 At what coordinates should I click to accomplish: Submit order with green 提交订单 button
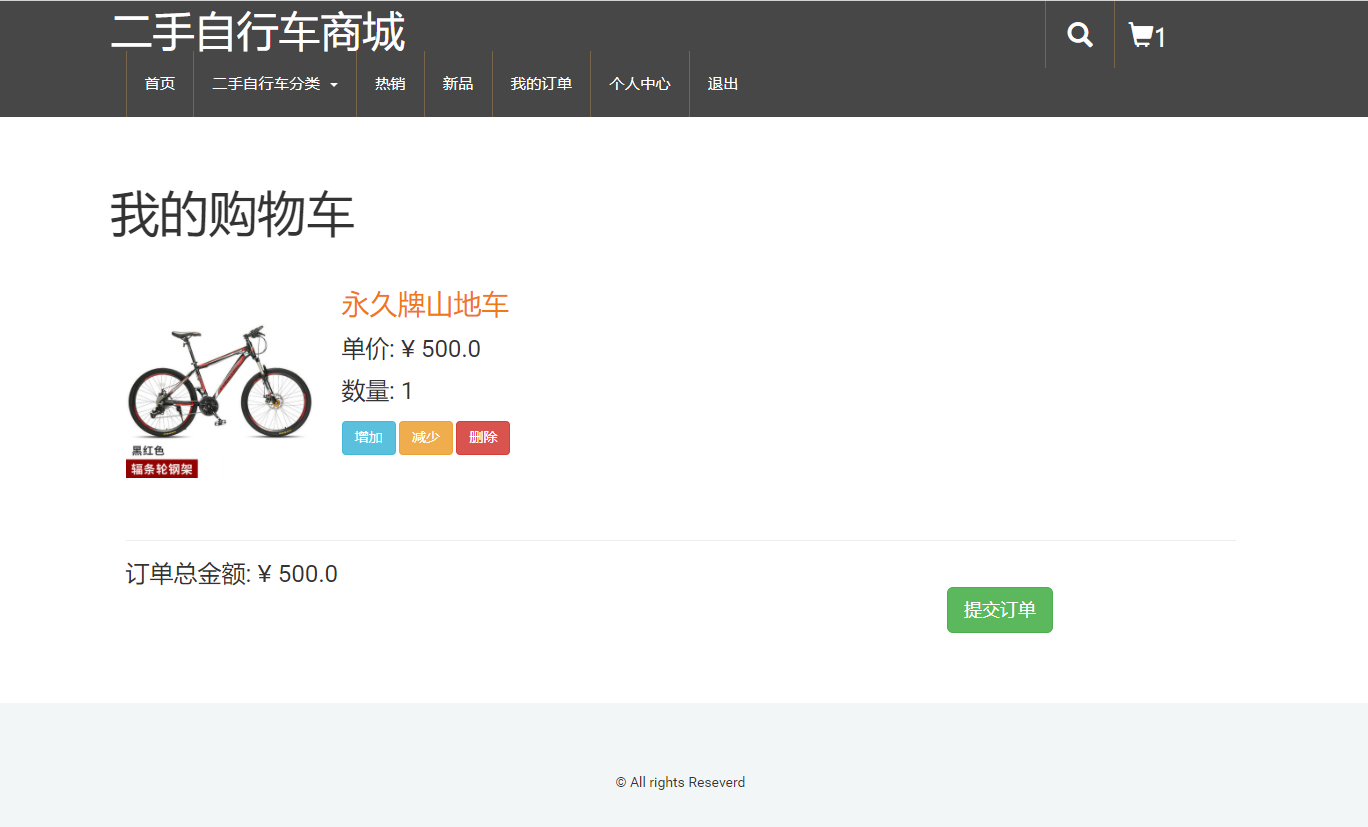[x=999, y=610]
